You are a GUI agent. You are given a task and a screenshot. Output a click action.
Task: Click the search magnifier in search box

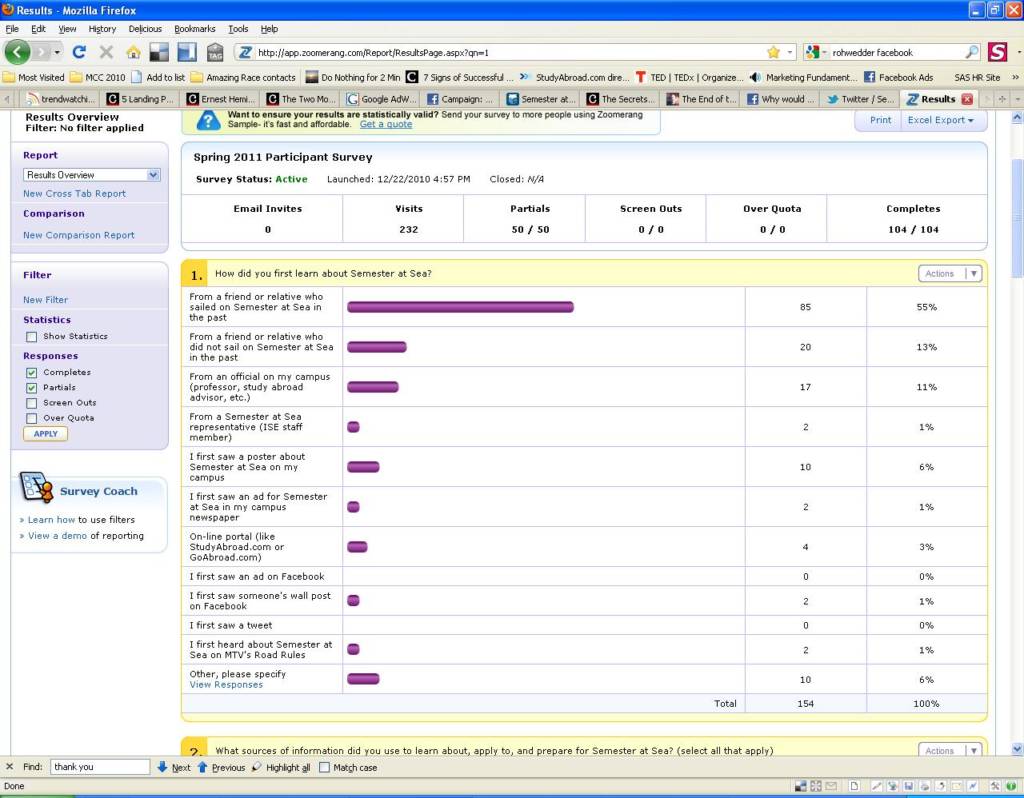[x=972, y=52]
